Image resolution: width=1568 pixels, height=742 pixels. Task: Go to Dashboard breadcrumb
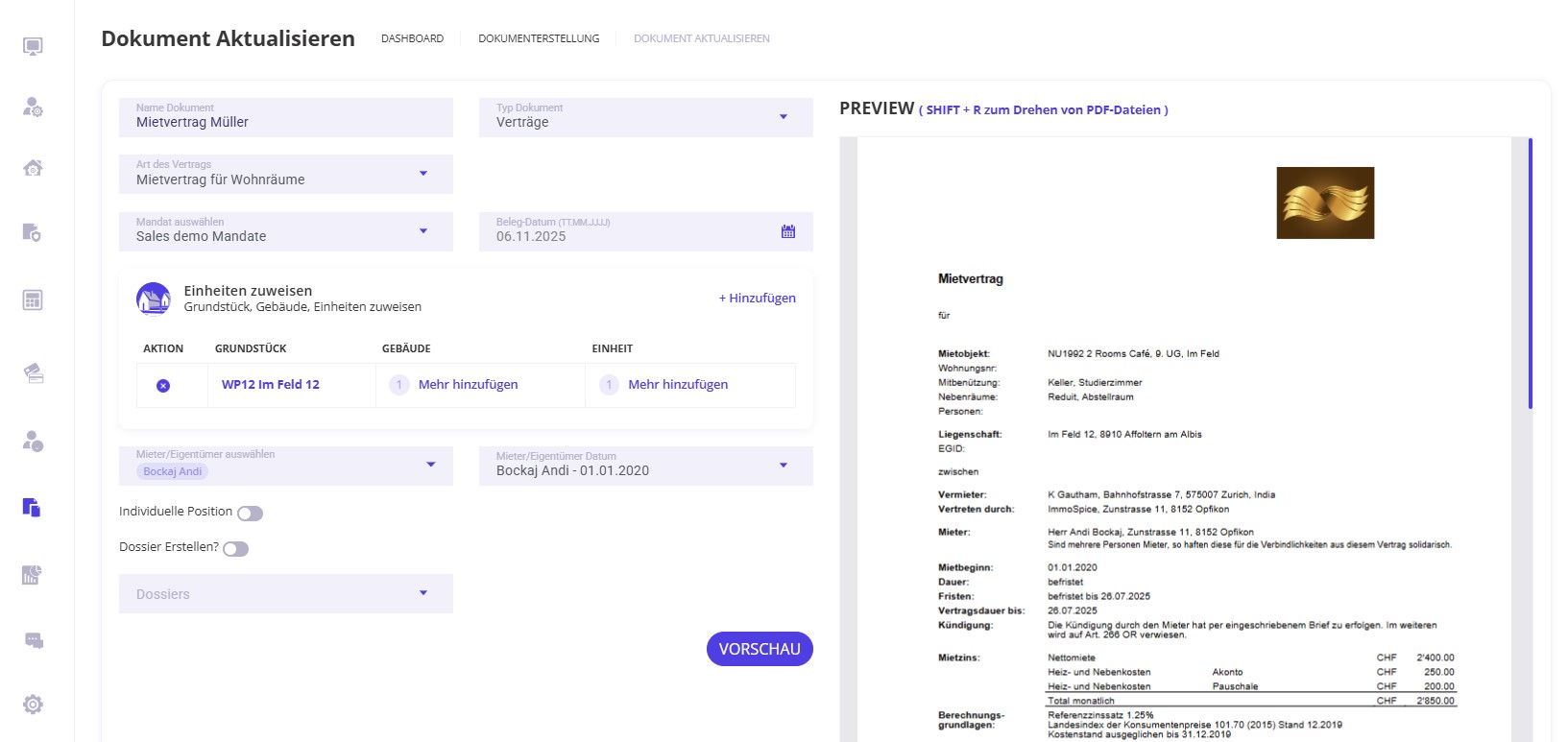click(412, 38)
